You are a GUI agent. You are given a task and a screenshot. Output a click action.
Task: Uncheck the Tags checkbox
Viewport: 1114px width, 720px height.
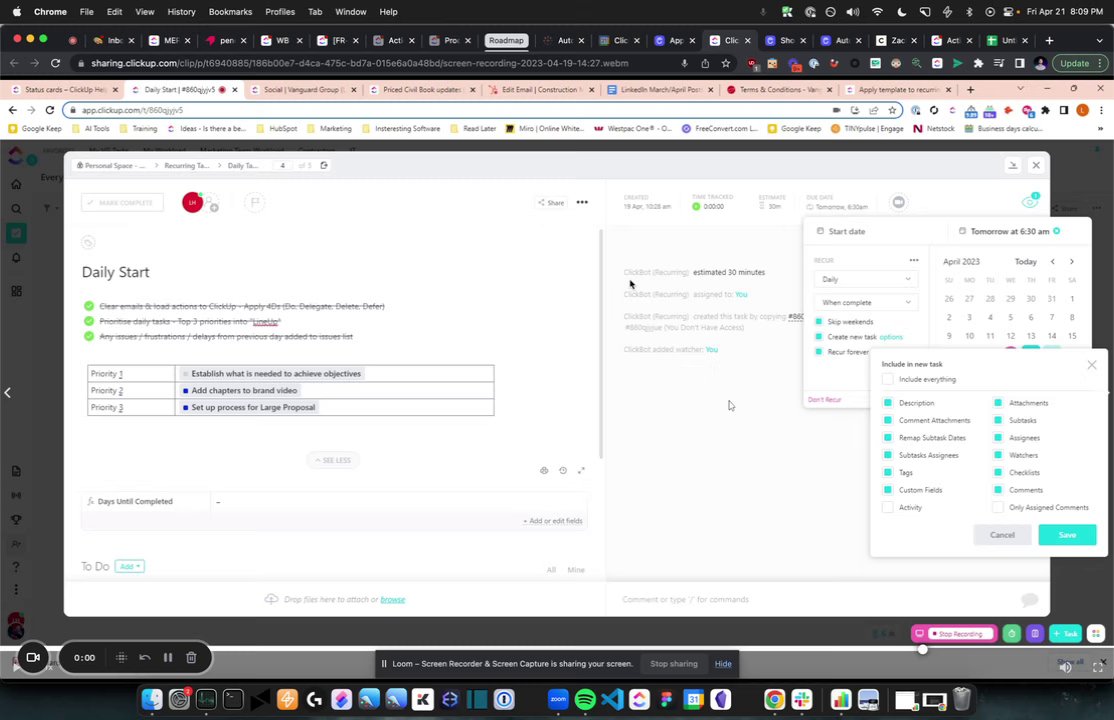pyautogui.click(x=887, y=473)
